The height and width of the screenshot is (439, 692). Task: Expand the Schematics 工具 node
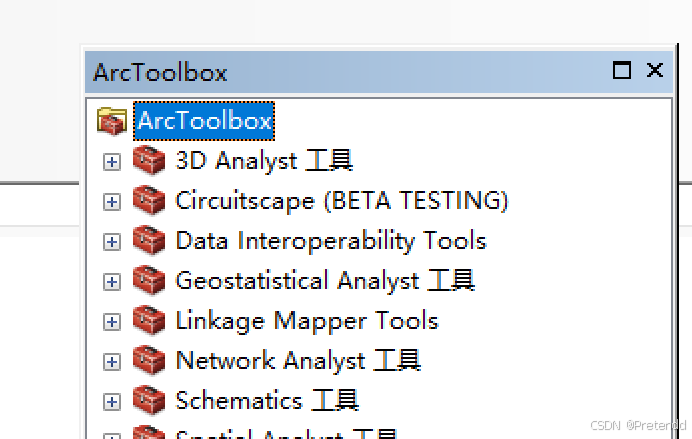(112, 402)
